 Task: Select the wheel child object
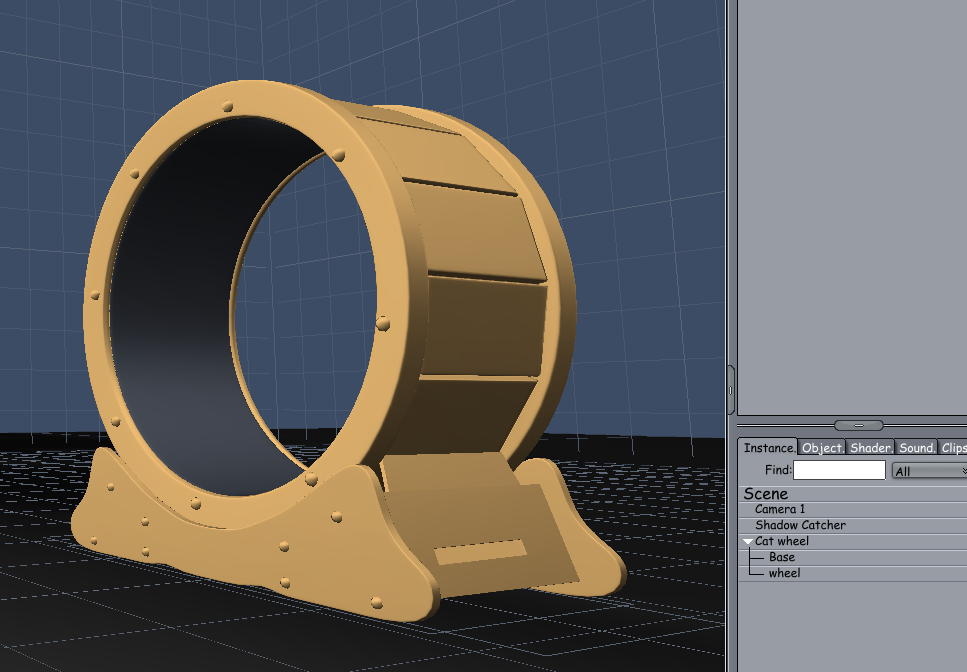[x=784, y=573]
